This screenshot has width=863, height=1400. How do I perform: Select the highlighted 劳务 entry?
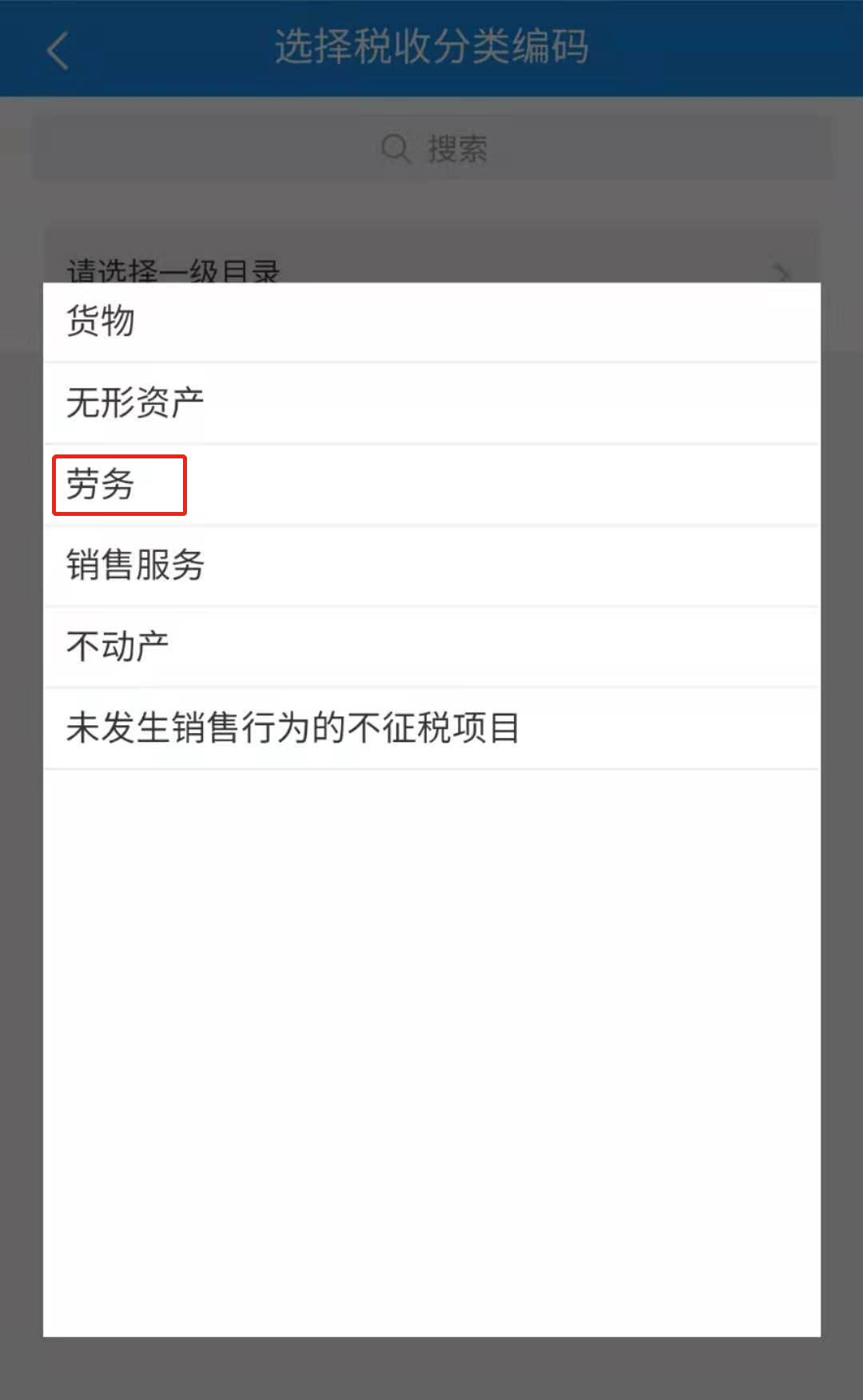click(x=431, y=485)
